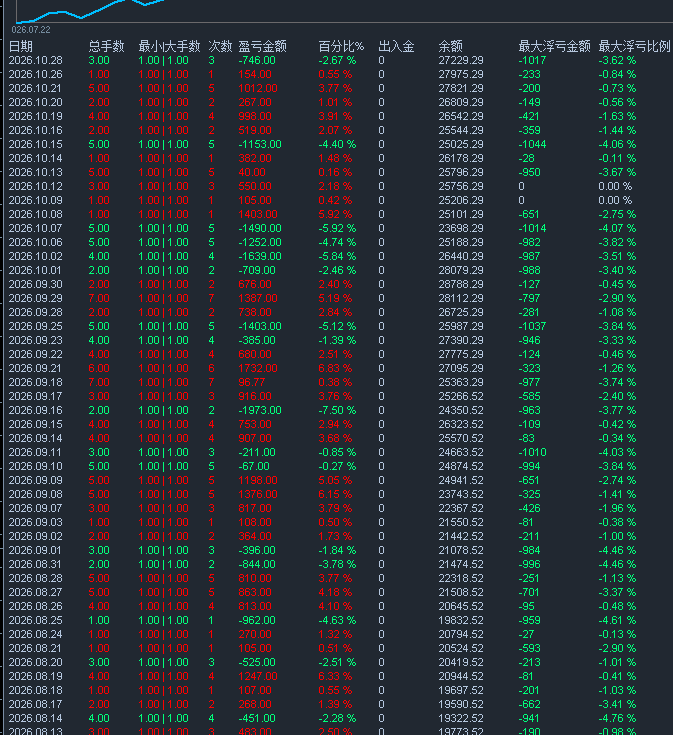Click the -1973.00 loss value
The height and width of the screenshot is (736, 673).
(x=260, y=410)
